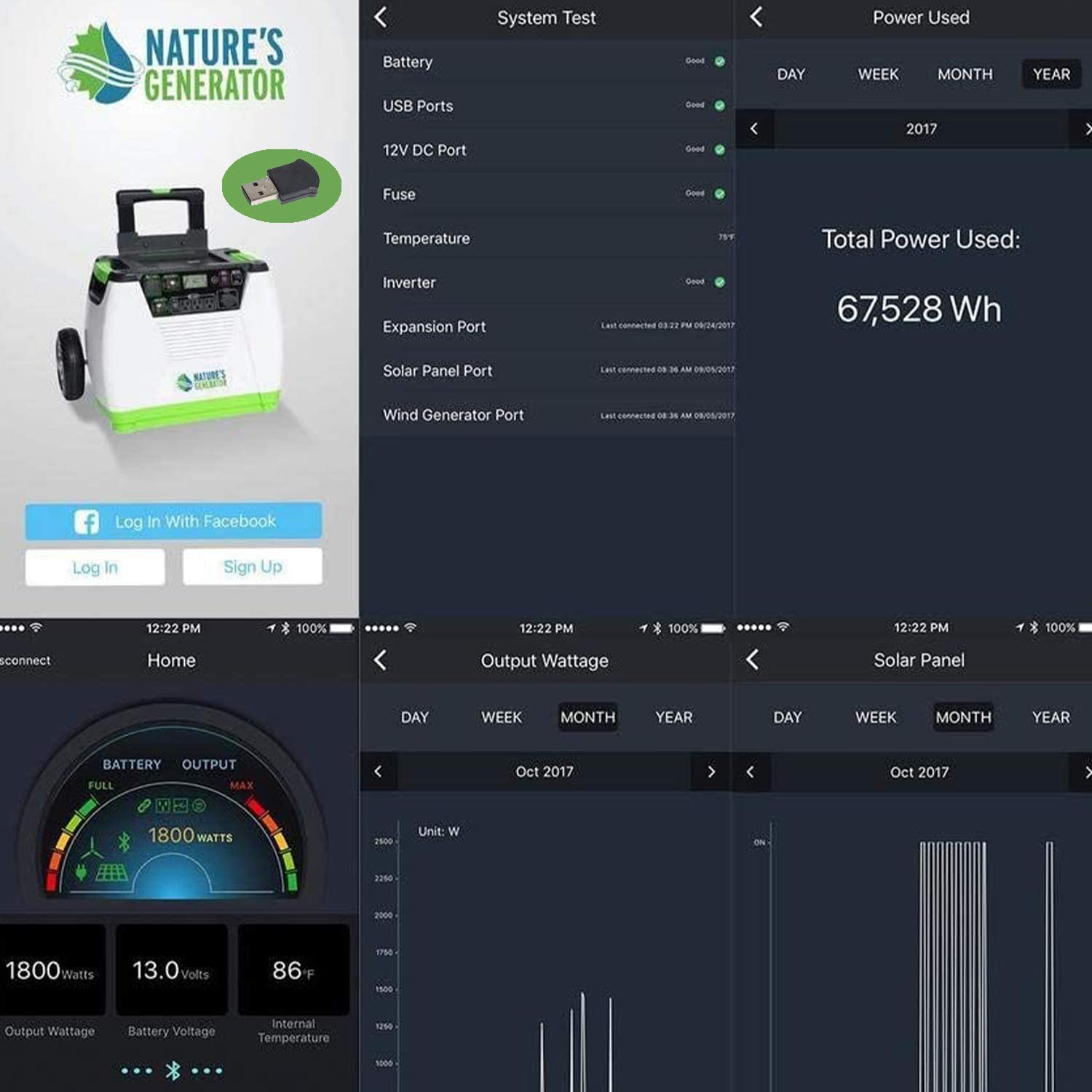
Task: Click the Facebook logo icon
Action: (87, 521)
